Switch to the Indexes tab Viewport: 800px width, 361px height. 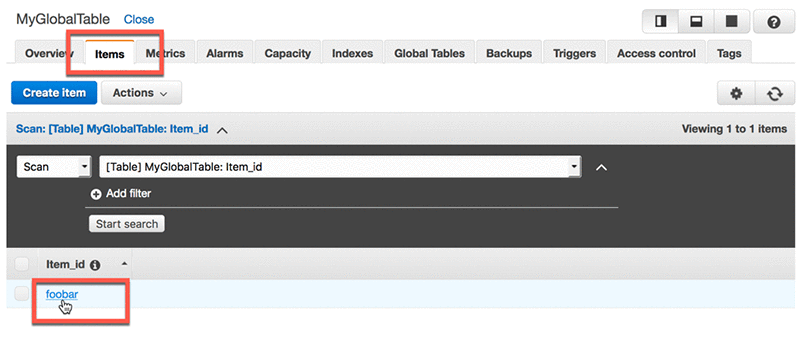coord(352,54)
